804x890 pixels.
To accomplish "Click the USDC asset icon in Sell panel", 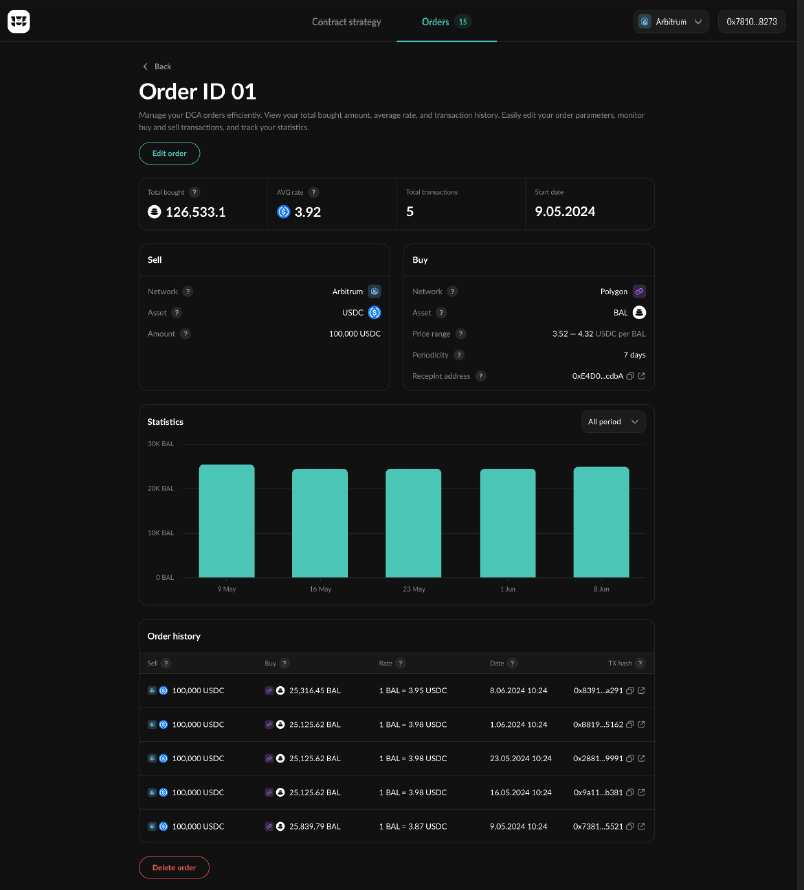I will (x=374, y=313).
